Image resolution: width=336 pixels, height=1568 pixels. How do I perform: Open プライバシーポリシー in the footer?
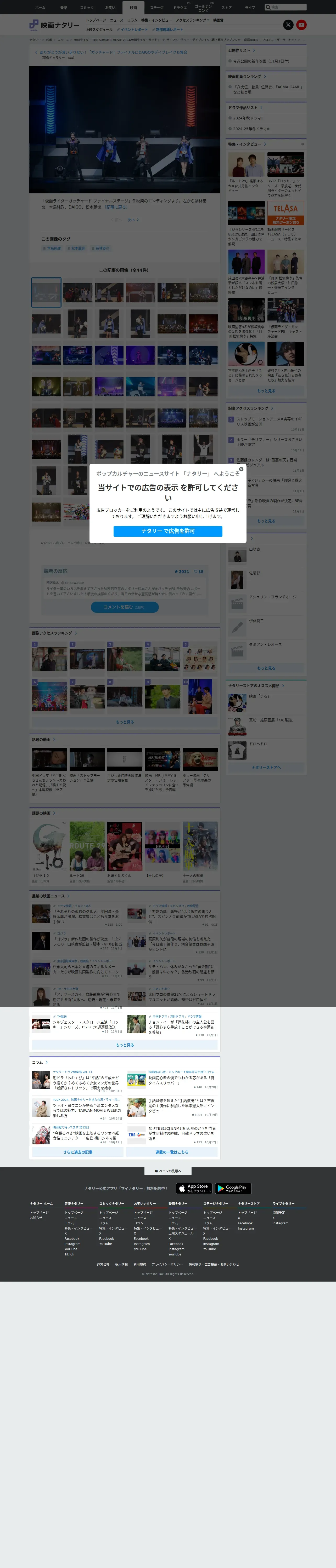point(167,1264)
